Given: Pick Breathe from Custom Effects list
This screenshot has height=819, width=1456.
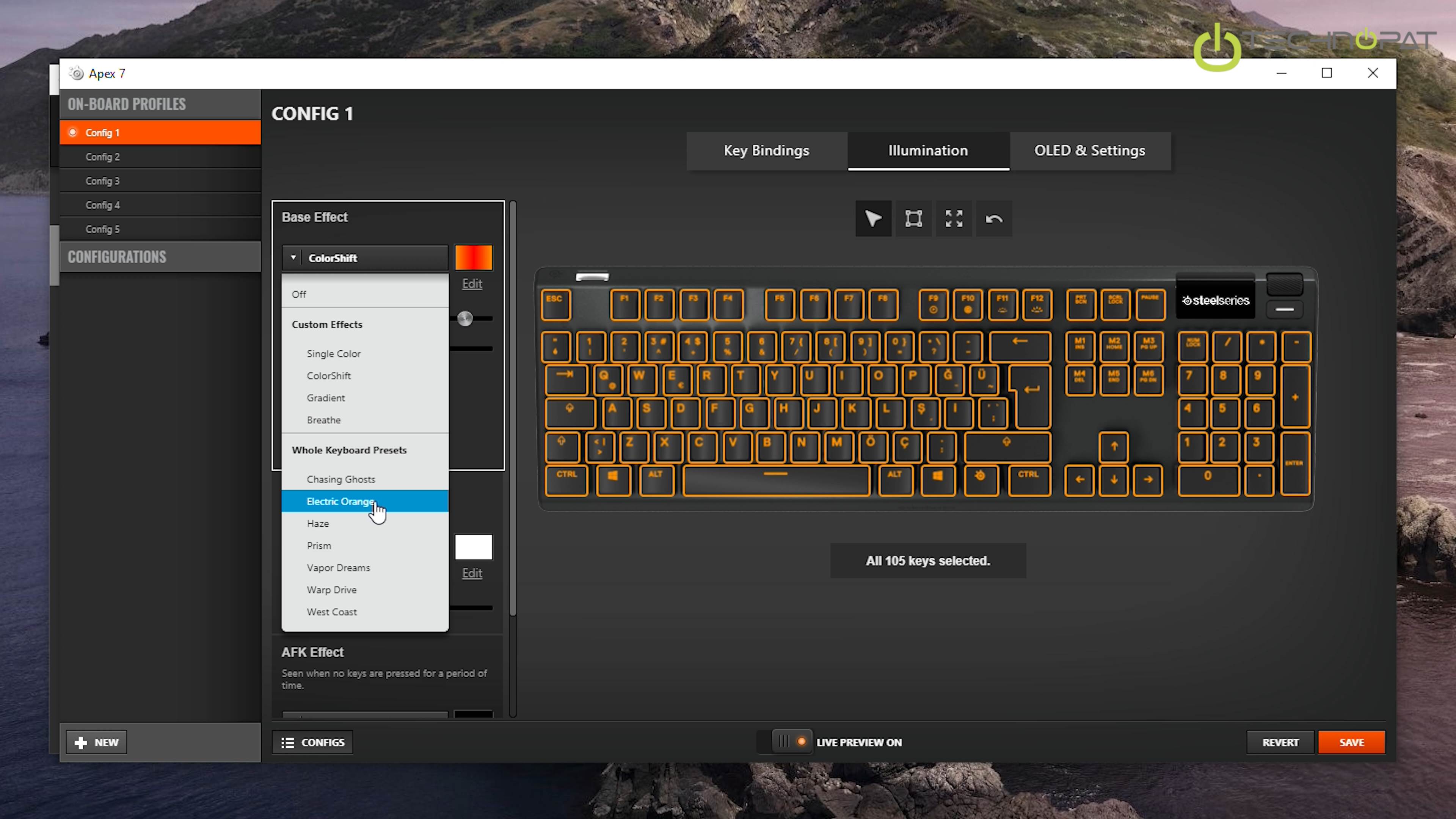Looking at the screenshot, I should pyautogui.click(x=323, y=420).
